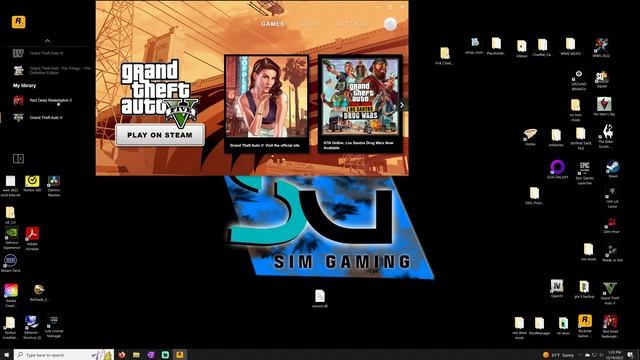Open the Rockstar Games Launcher desktop shortcut
The height and width of the screenshot is (360, 640).
pyautogui.click(x=585, y=326)
